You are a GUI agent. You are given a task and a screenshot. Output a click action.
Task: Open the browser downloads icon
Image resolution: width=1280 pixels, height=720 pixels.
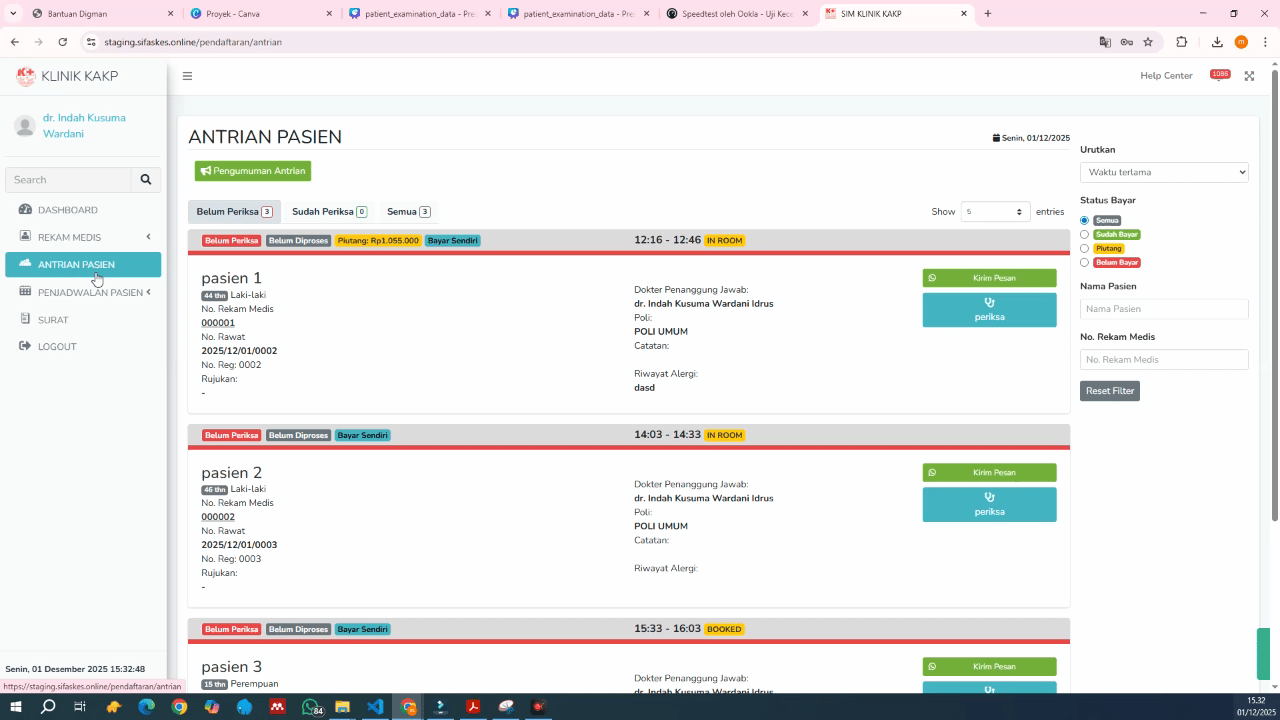pos(1217,42)
